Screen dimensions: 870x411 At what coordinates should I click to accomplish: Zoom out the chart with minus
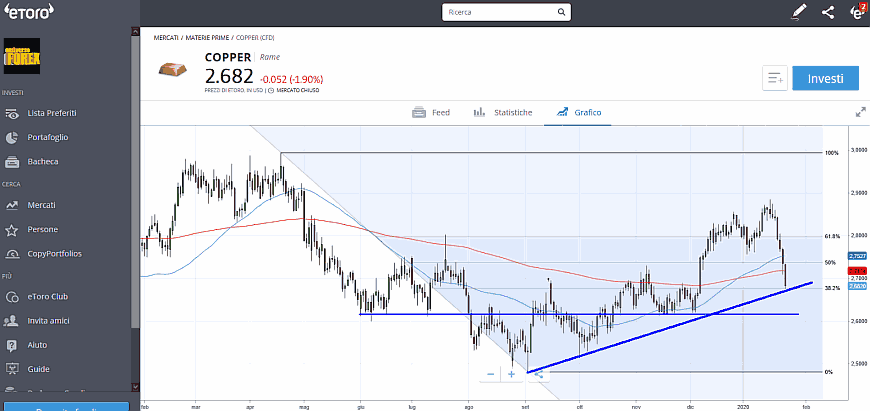pos(490,374)
